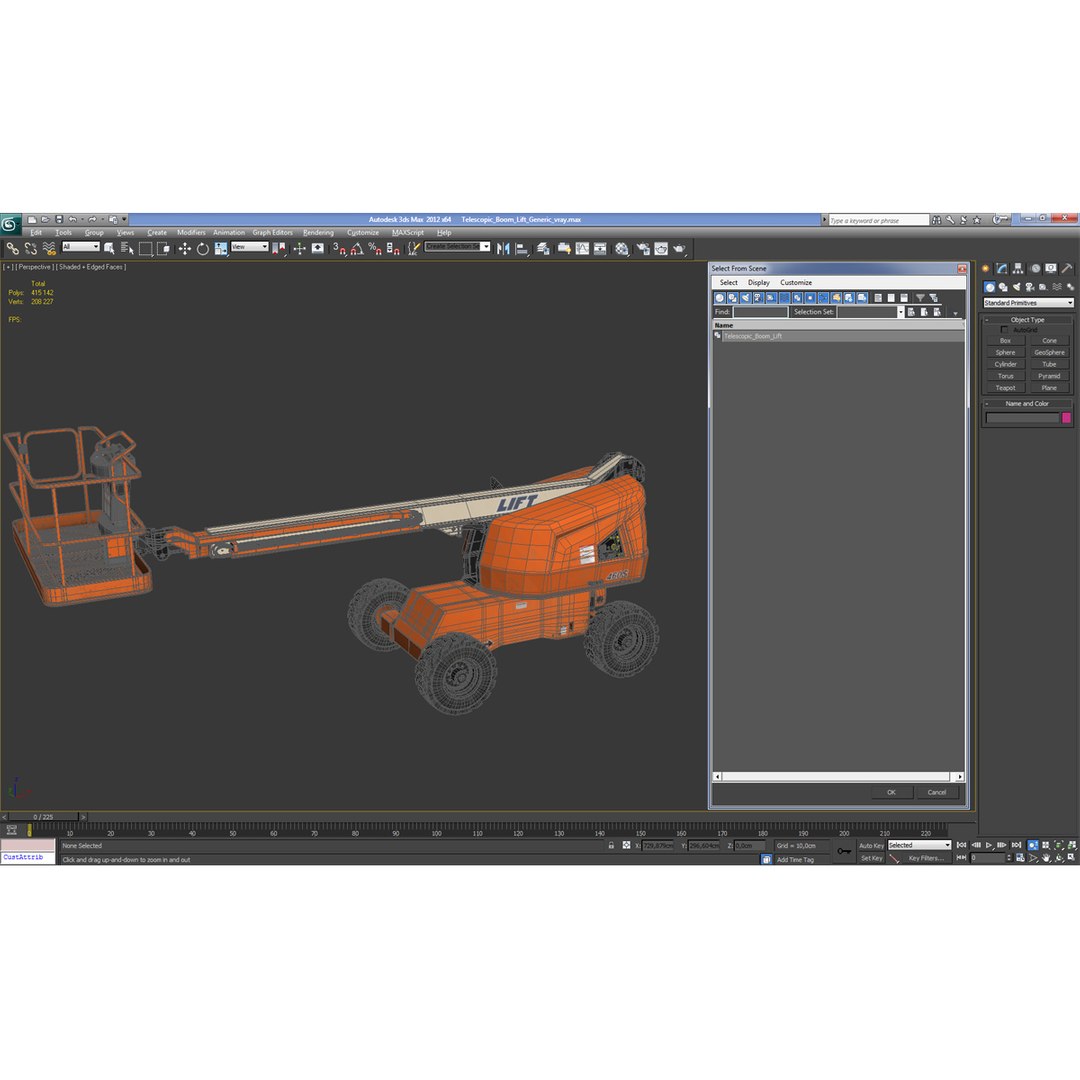Image resolution: width=1080 pixels, height=1080 pixels.
Task: Open the Rendering menu
Action: pyautogui.click(x=318, y=233)
